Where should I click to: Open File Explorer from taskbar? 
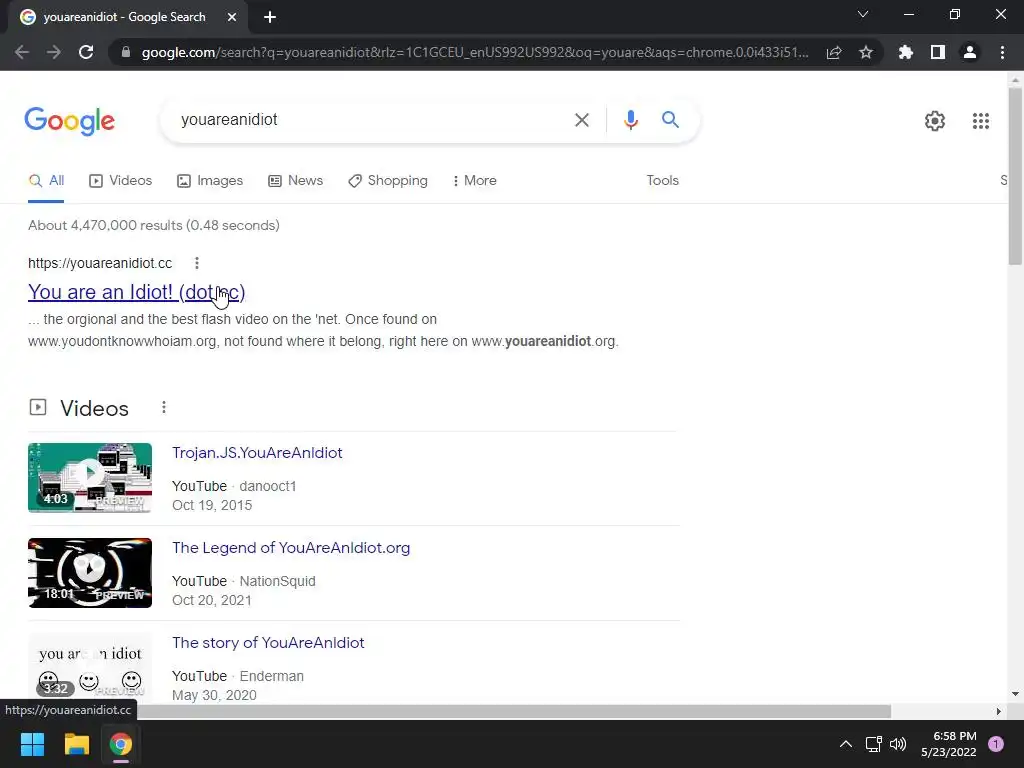pyautogui.click(x=76, y=744)
